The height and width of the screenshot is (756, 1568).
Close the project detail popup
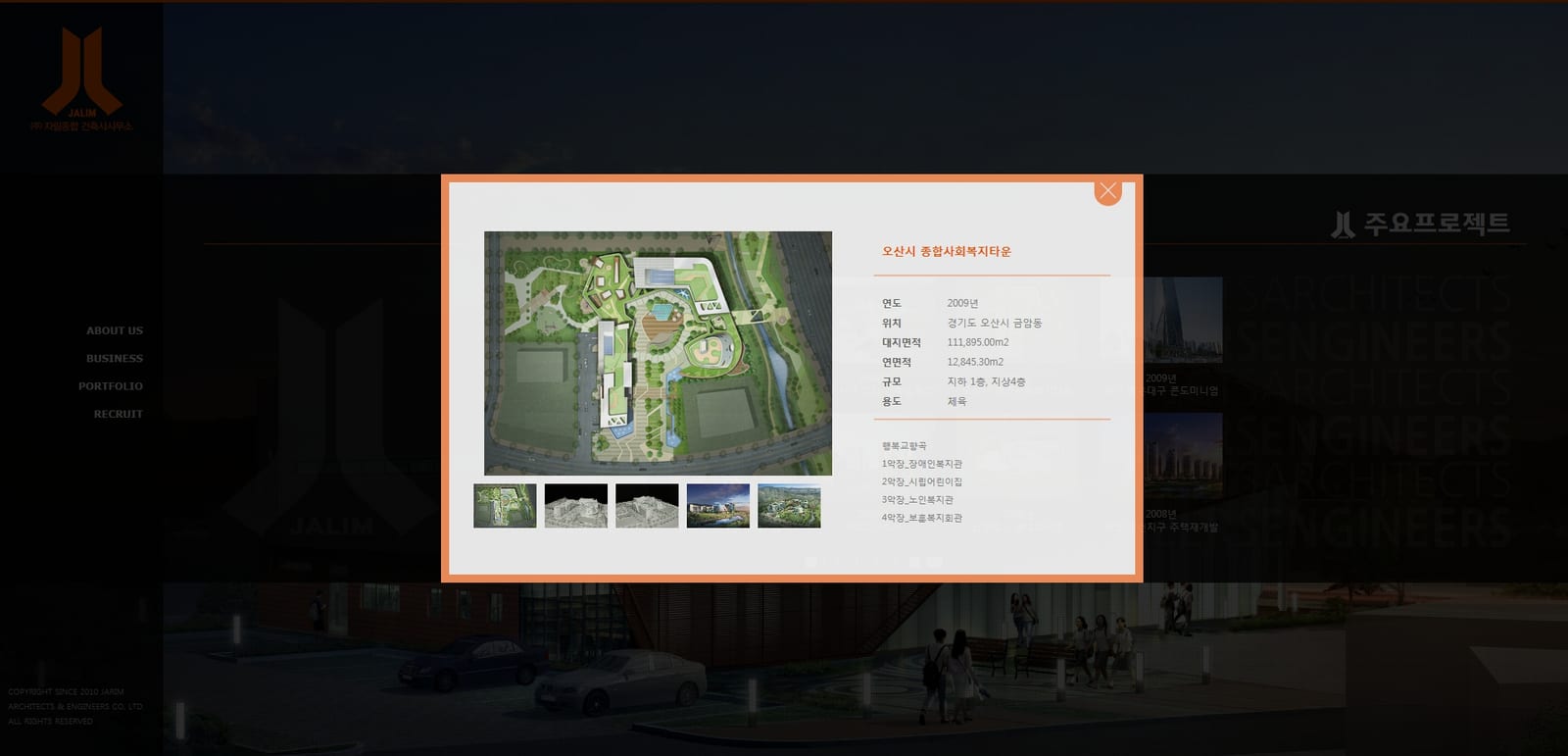tap(1107, 191)
